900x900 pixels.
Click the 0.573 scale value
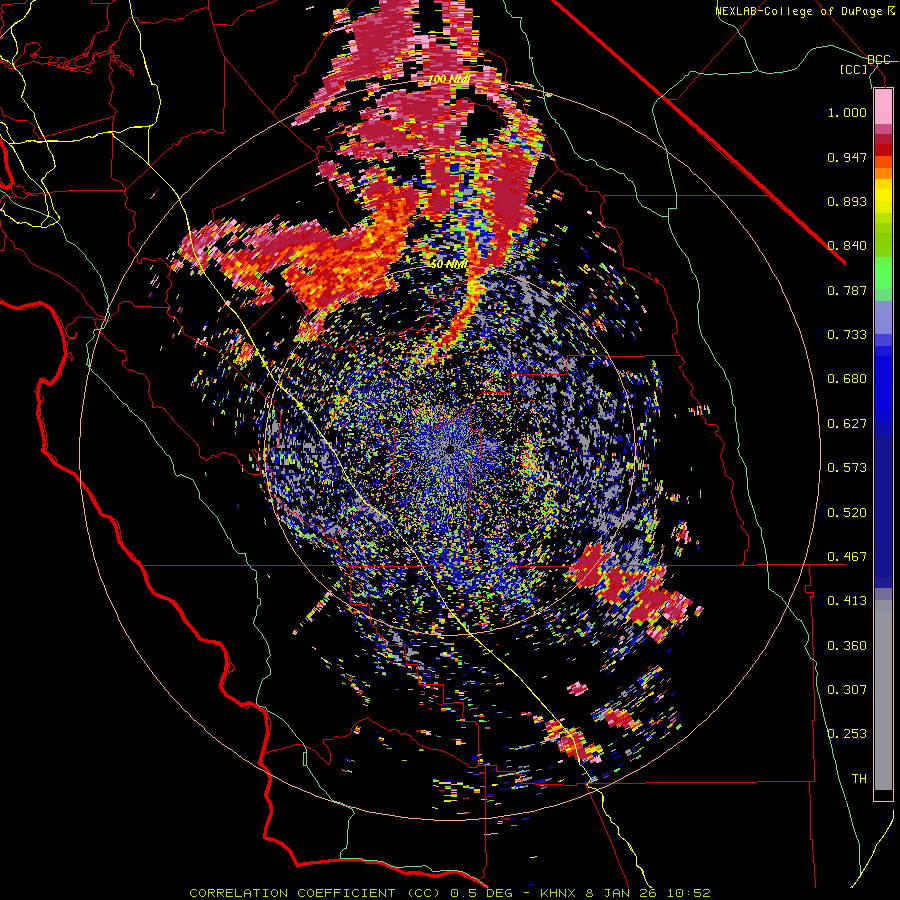click(x=847, y=468)
